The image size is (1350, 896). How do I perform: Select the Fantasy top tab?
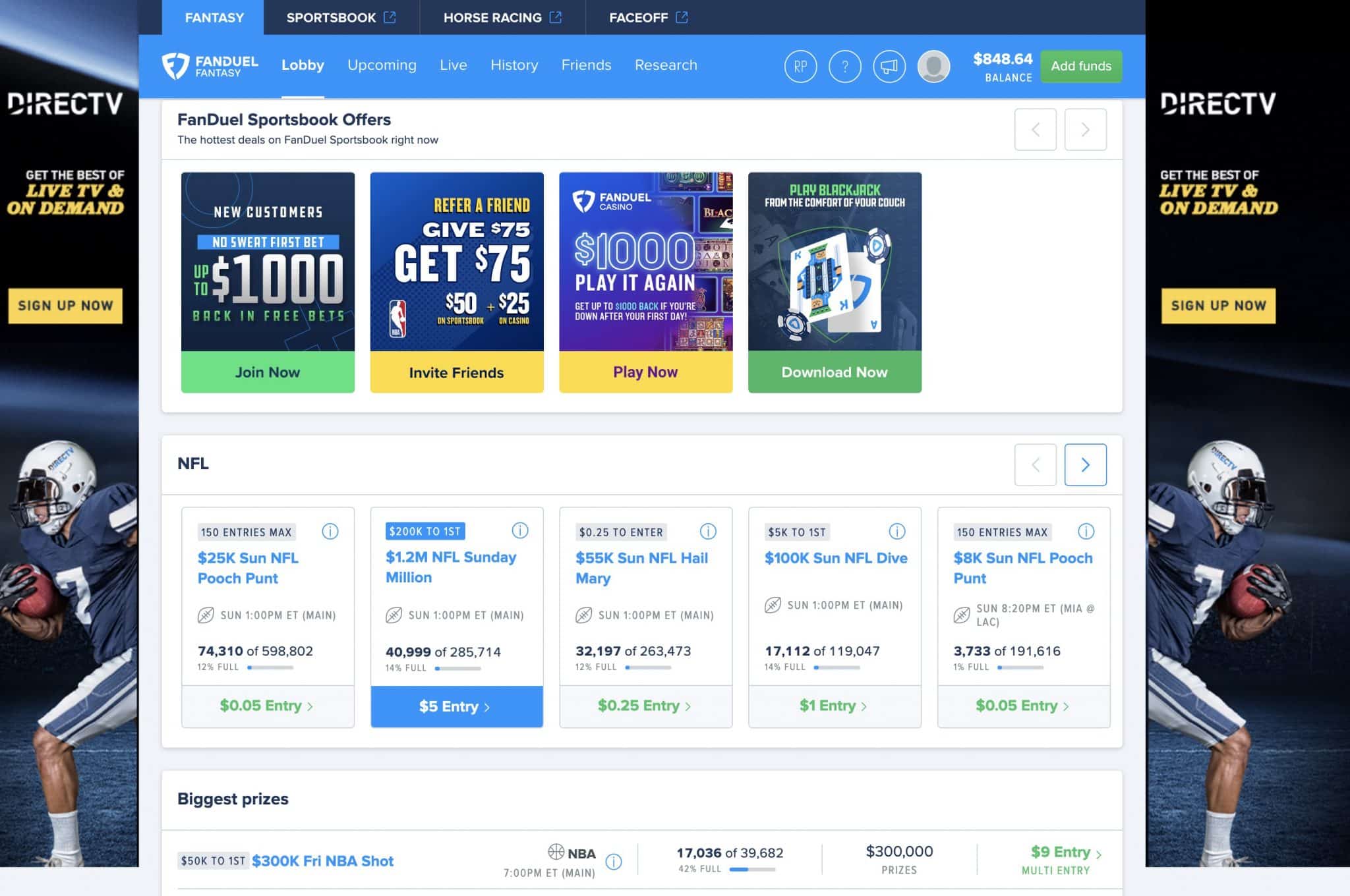[x=214, y=17]
